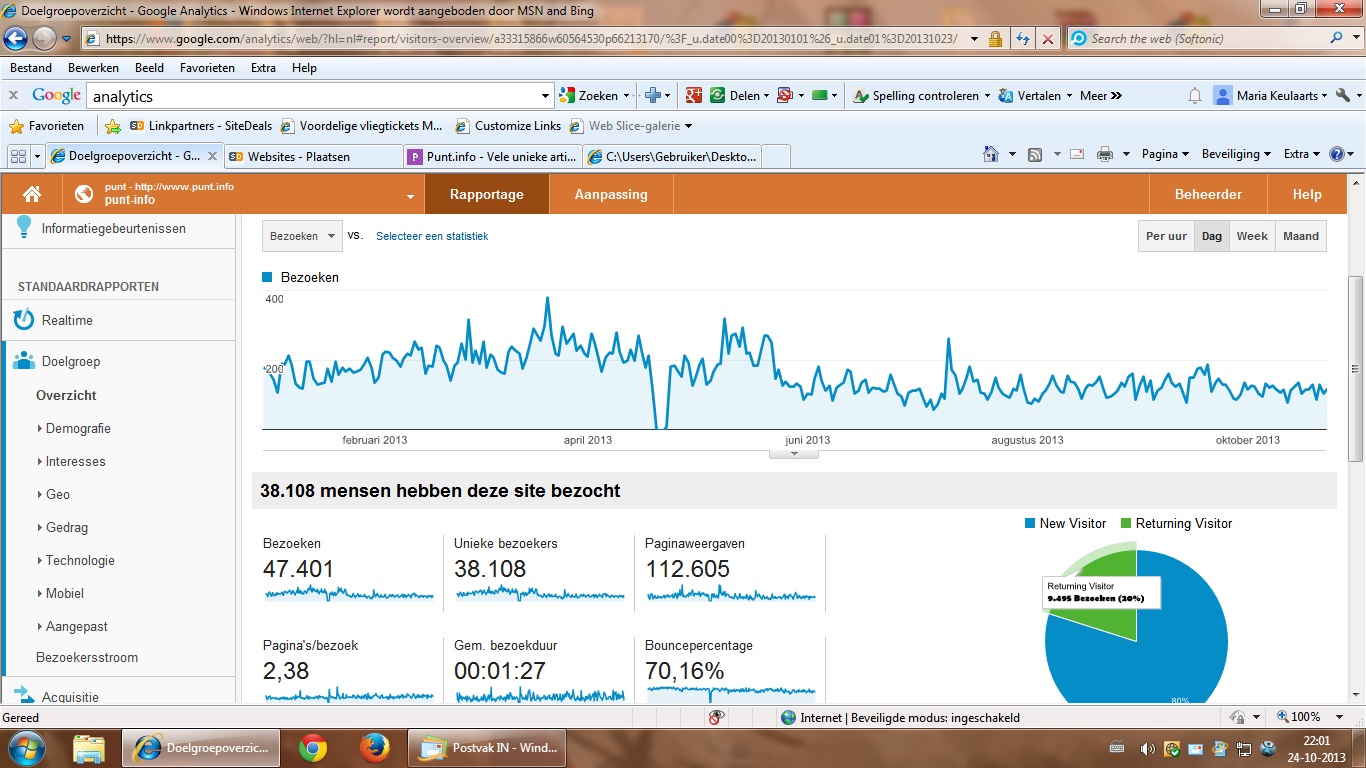Open the Beheerder tab
The height and width of the screenshot is (768, 1366).
tap(1208, 194)
